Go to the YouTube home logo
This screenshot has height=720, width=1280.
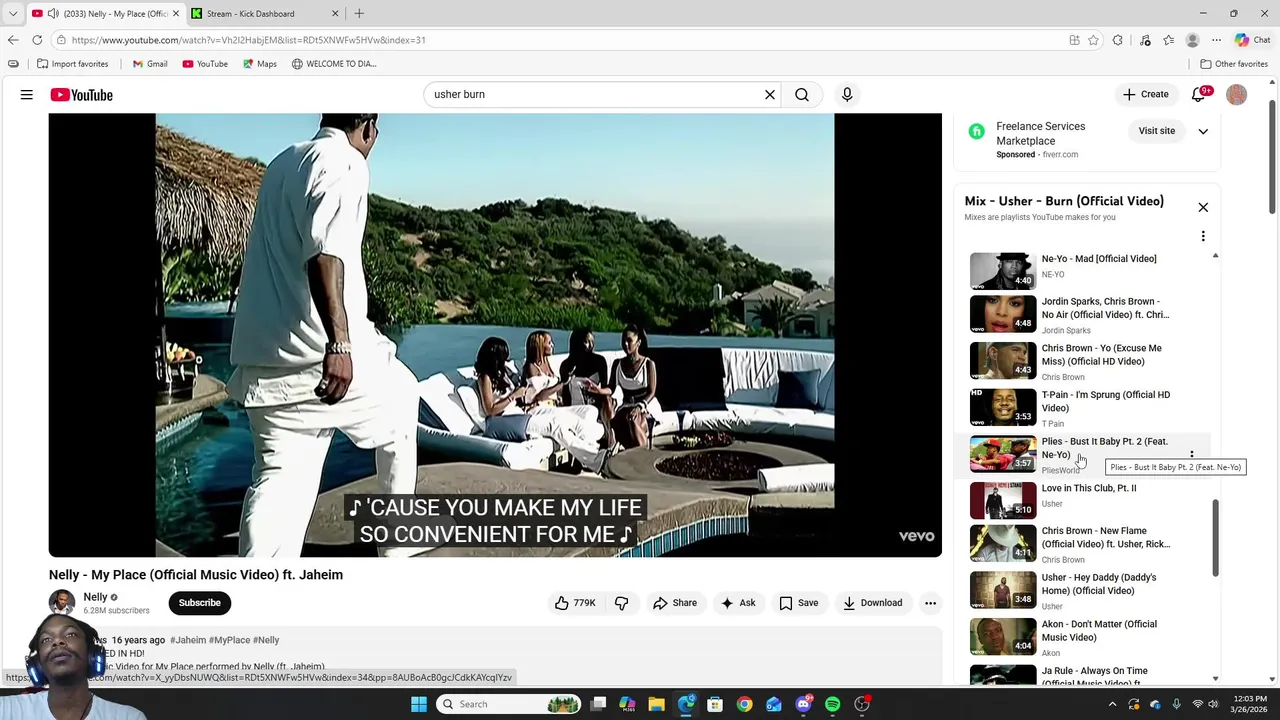82,95
